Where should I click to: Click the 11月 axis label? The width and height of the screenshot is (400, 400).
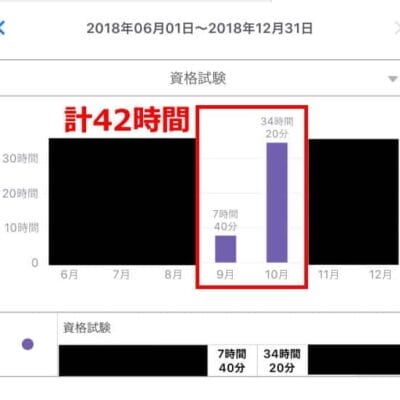tap(328, 275)
